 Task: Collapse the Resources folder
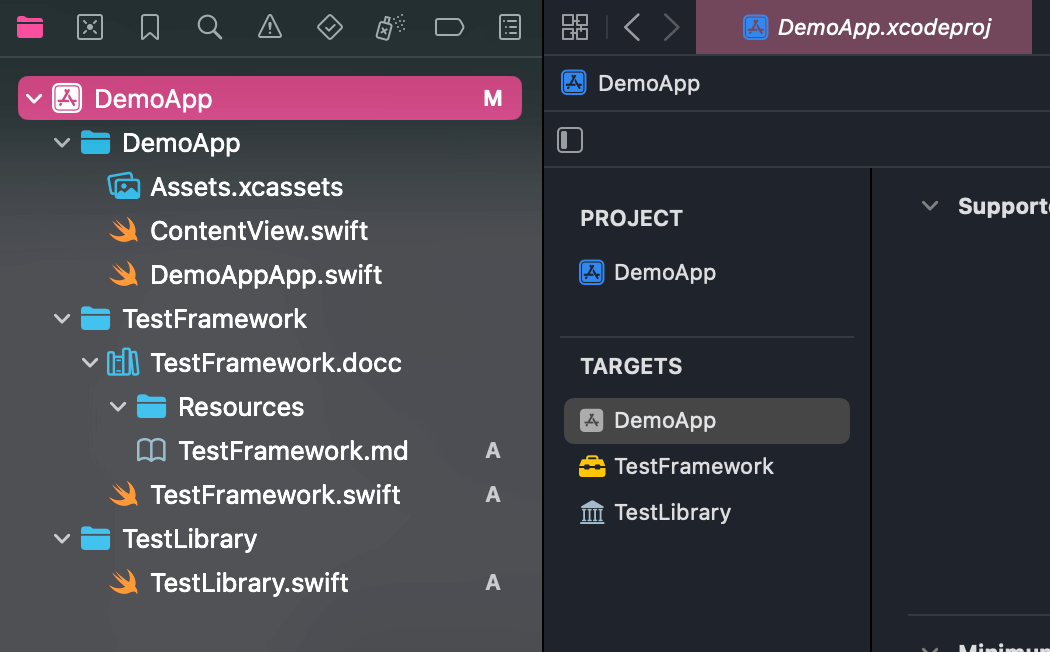pos(118,407)
